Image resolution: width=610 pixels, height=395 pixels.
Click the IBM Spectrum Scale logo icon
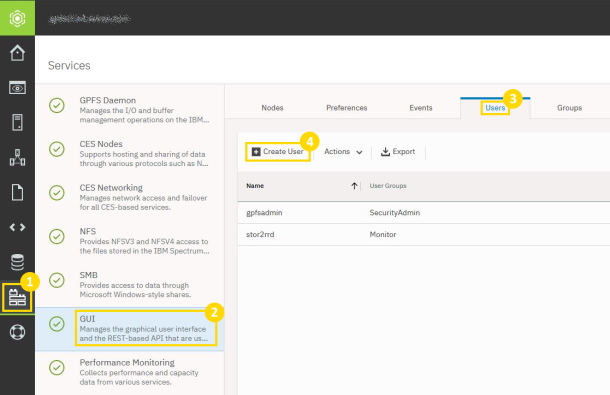pos(17,18)
